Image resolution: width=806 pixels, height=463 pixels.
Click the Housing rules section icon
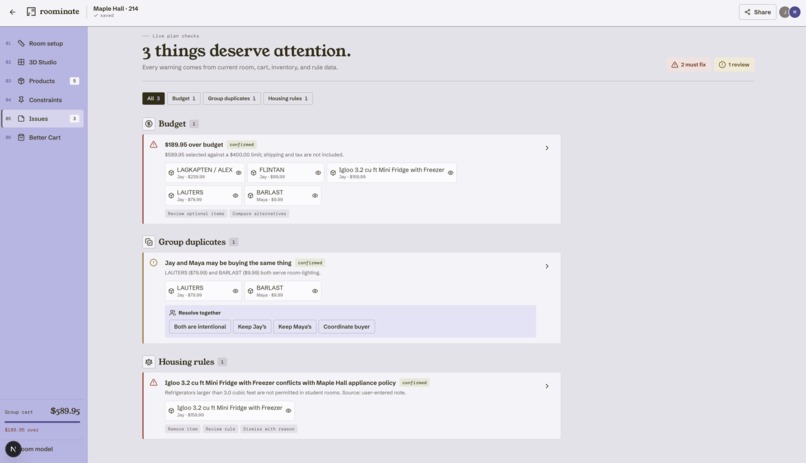(x=149, y=362)
